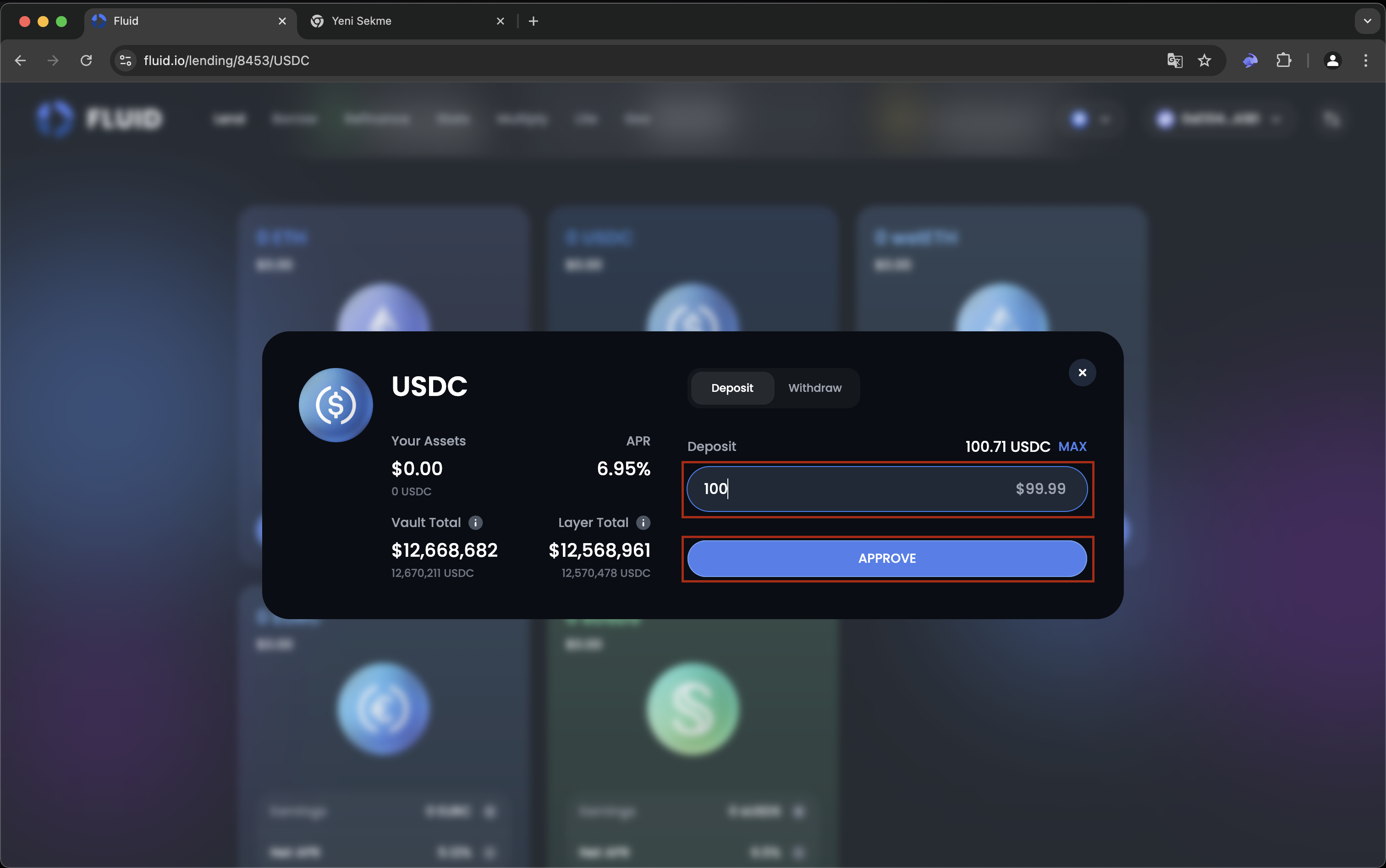Reload the fluid.io page
The width and height of the screenshot is (1386, 868).
(86, 60)
